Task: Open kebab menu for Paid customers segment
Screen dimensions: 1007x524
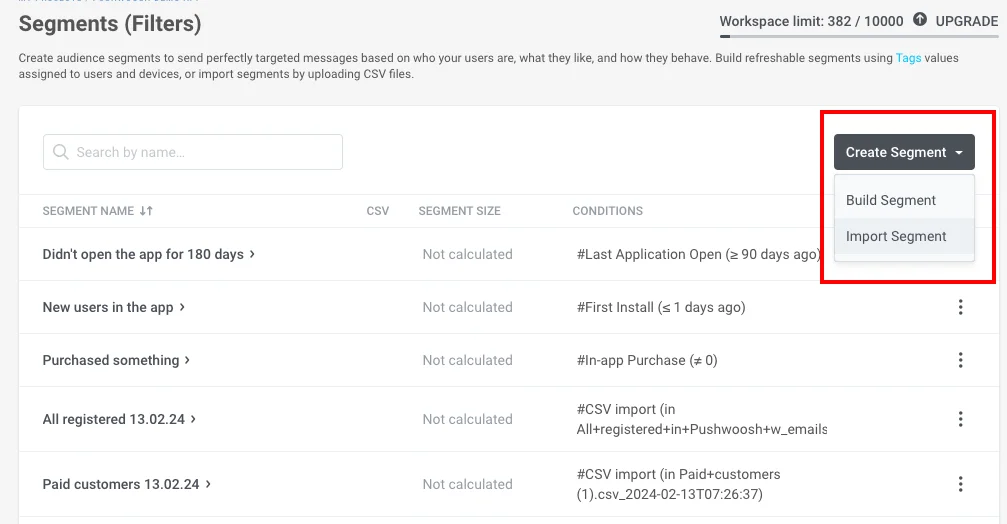Action: (960, 484)
